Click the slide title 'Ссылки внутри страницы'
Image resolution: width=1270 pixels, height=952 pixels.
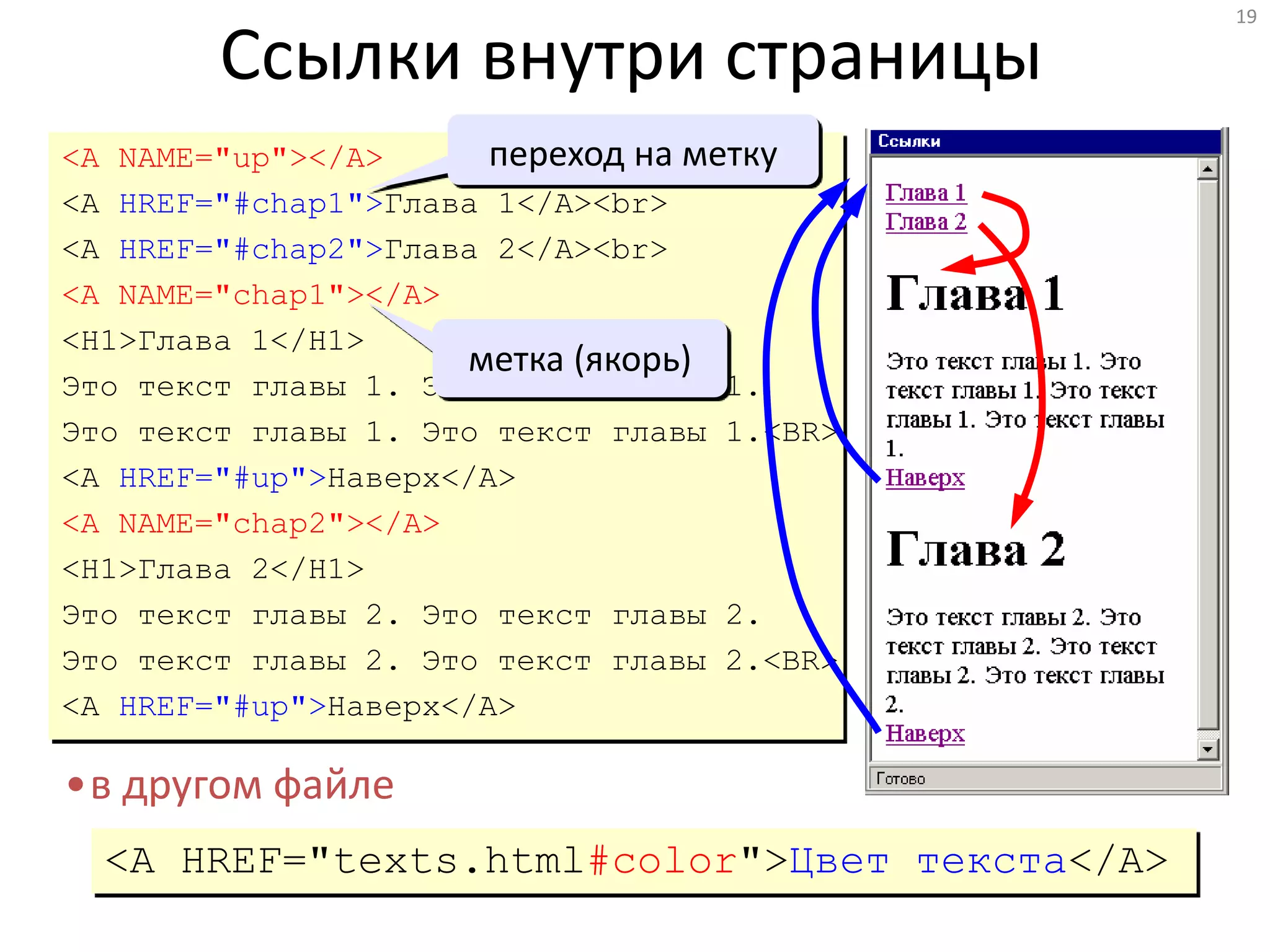tap(630, 57)
